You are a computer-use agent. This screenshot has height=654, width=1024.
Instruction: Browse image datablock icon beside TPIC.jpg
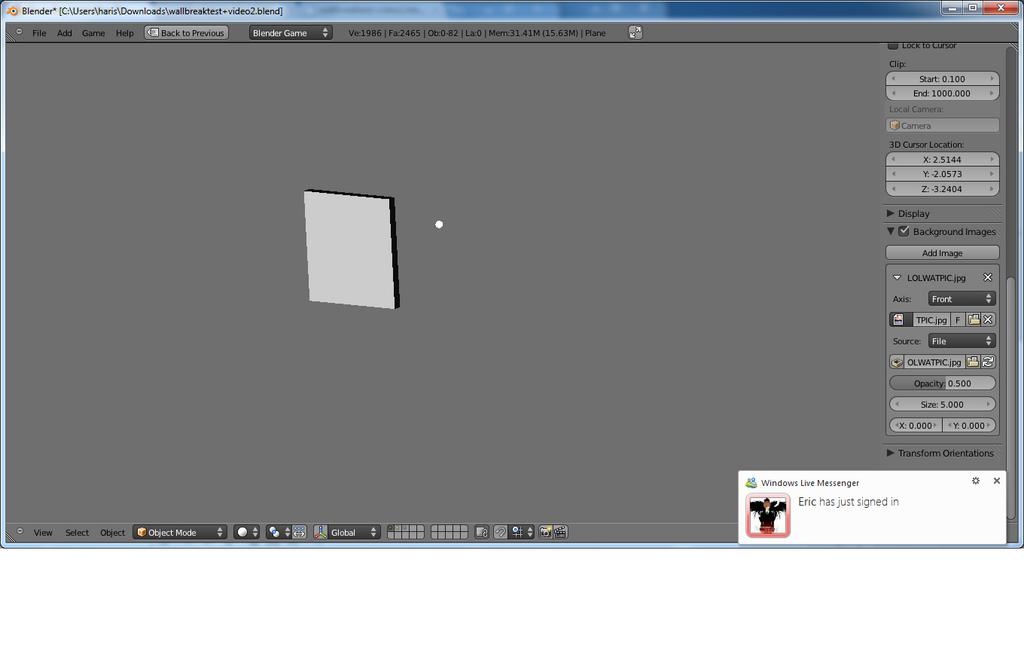tap(899, 319)
